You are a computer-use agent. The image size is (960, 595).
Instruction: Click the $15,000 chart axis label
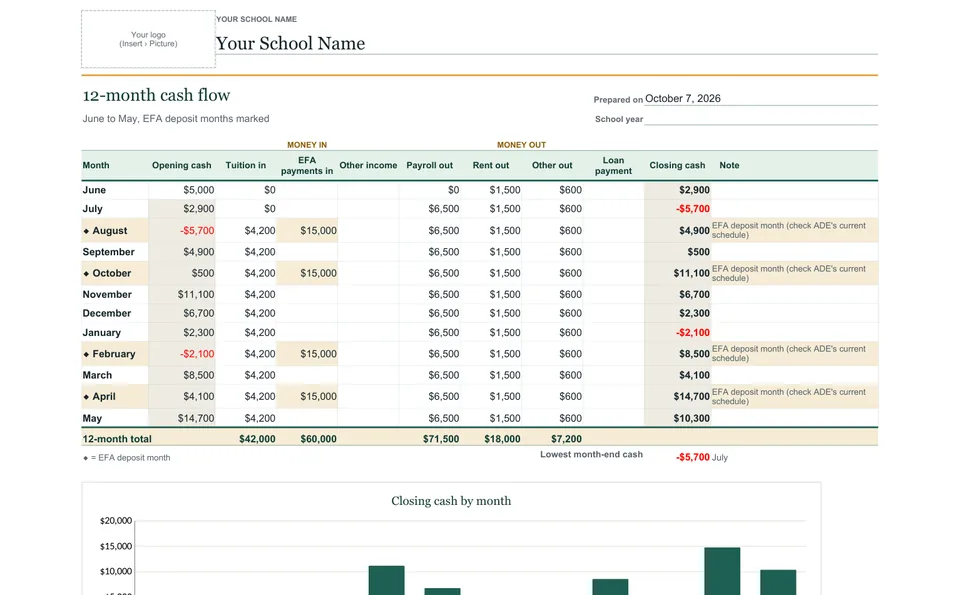[116, 547]
